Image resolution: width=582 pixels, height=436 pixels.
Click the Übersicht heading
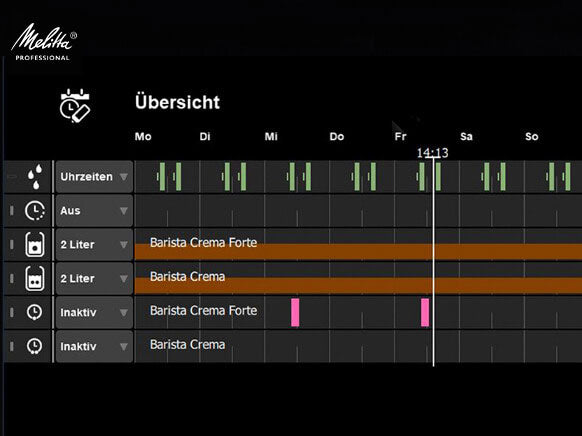(177, 102)
